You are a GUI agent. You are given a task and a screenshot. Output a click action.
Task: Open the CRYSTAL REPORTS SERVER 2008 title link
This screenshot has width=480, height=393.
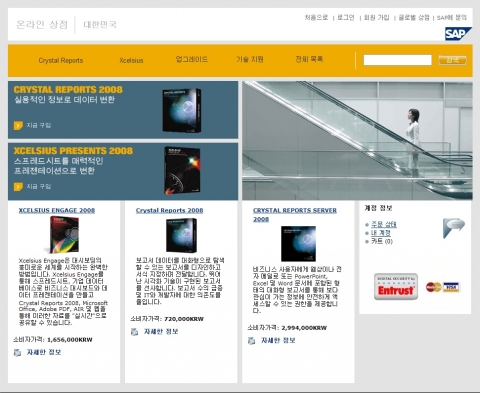click(x=295, y=215)
